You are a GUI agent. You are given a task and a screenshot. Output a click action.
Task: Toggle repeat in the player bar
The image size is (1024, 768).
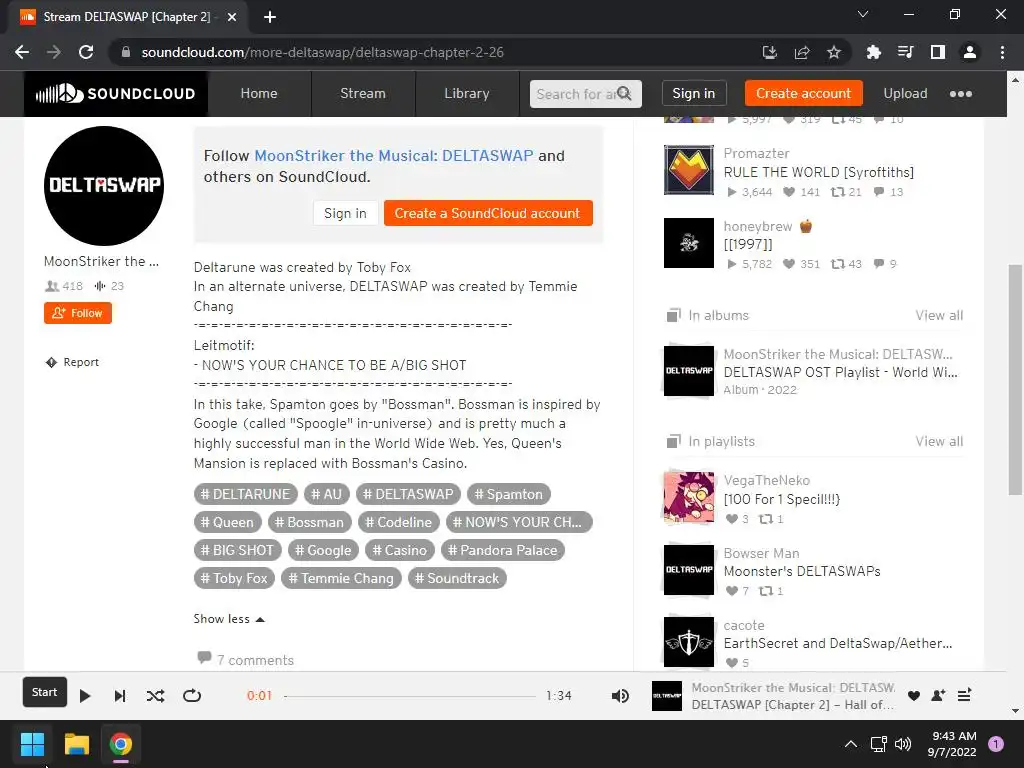192,696
